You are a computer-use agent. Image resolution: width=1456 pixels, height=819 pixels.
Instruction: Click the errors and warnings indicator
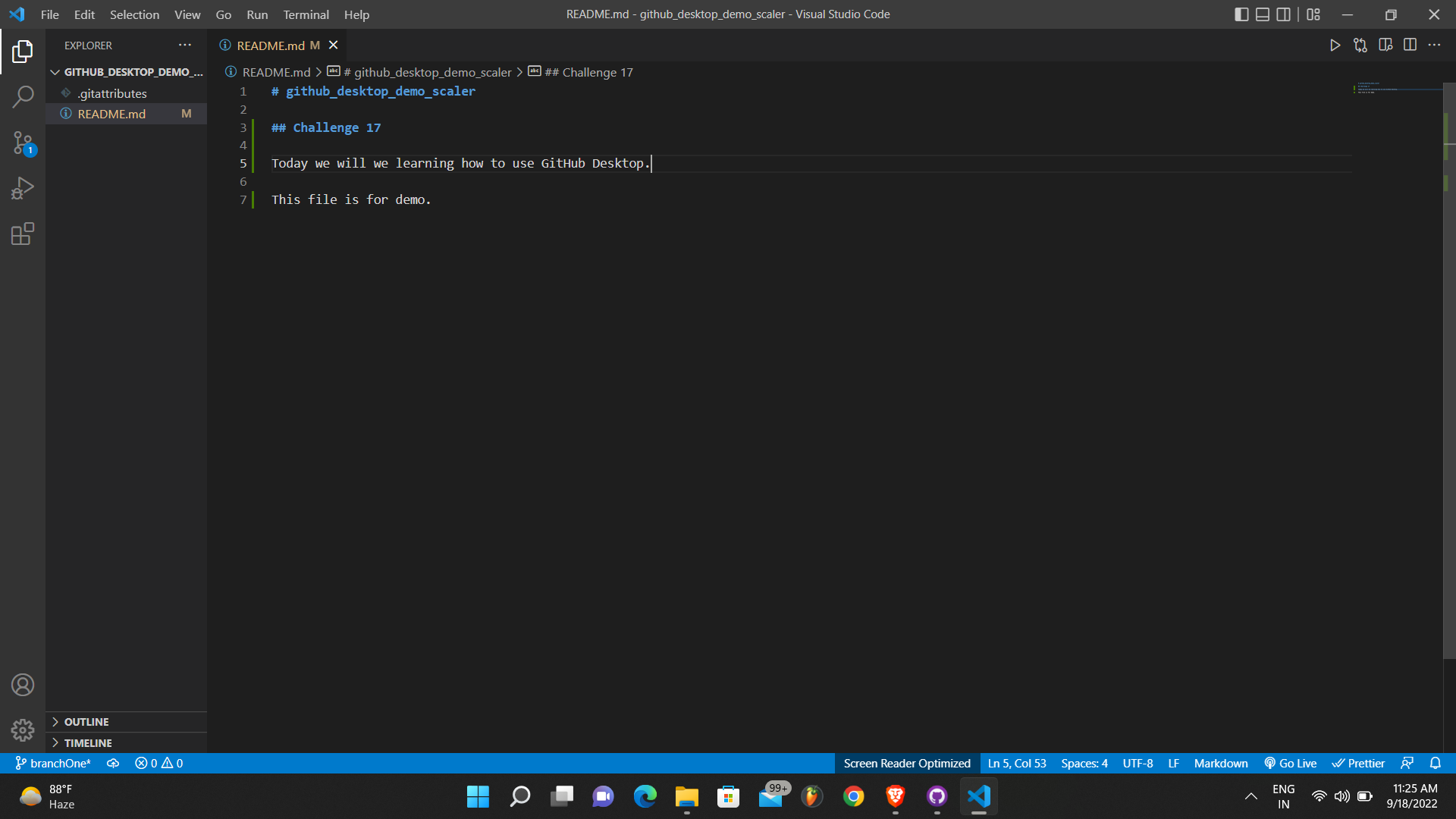pyautogui.click(x=158, y=763)
